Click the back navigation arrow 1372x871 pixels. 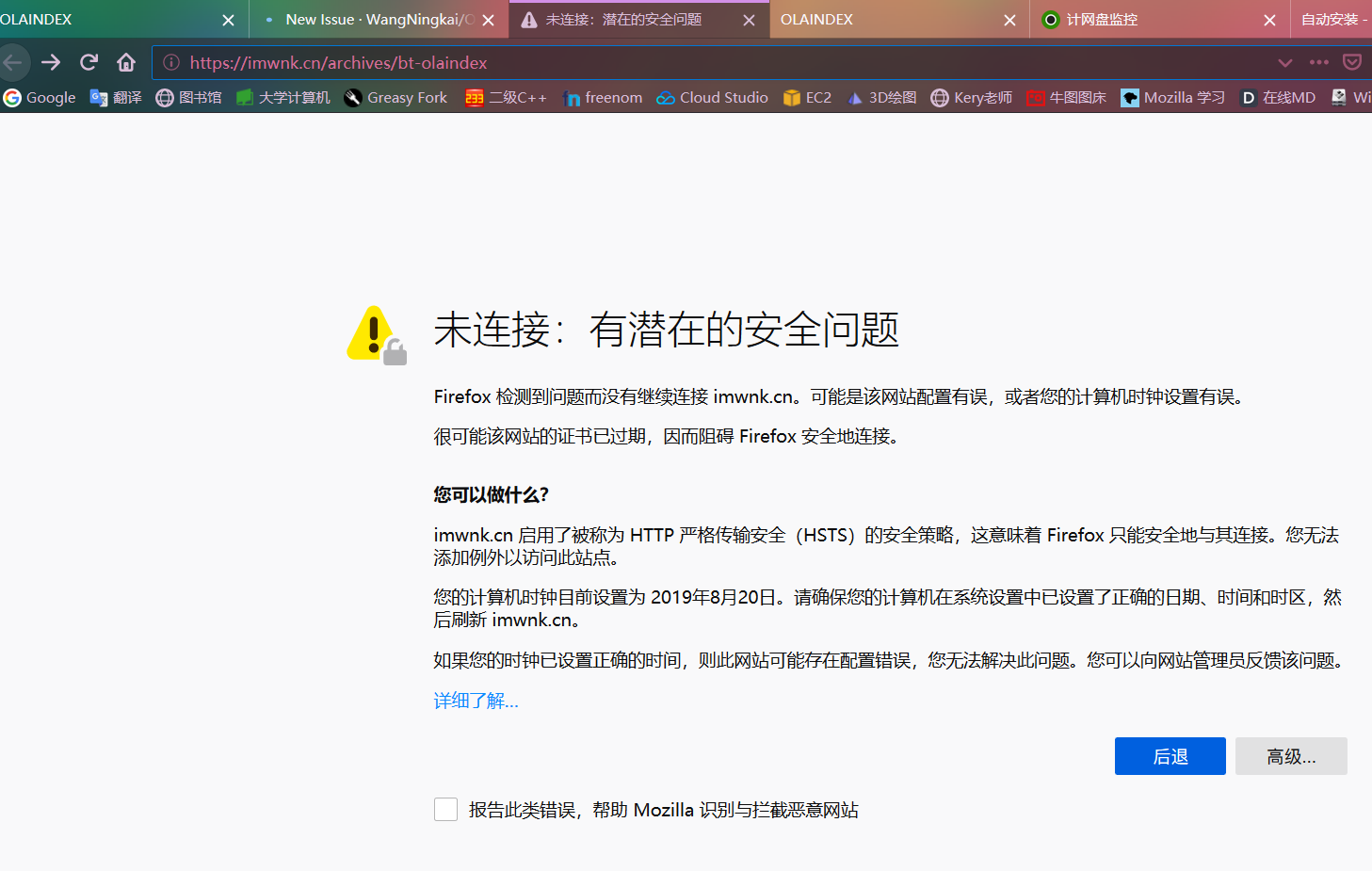click(15, 63)
